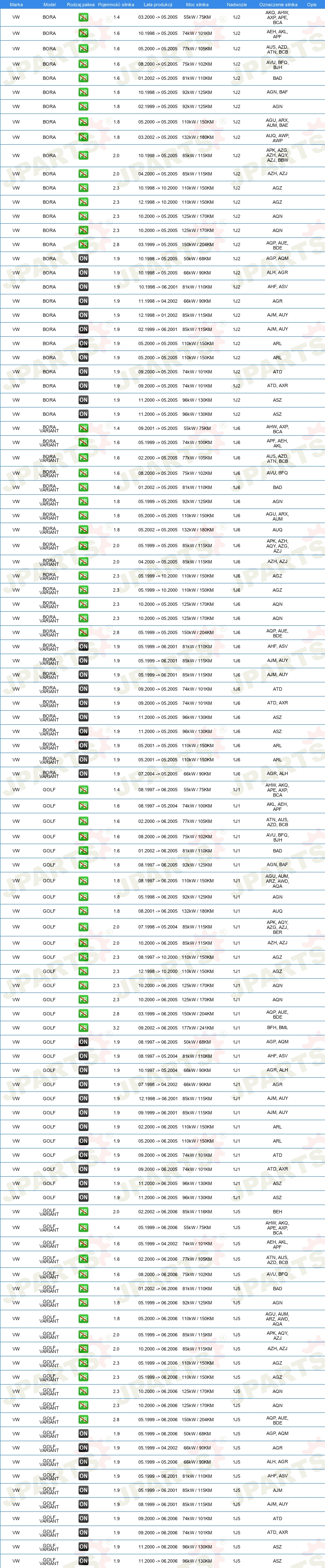The image size is (325, 1568).
Task: Click diesel icon for BORA VARIANT 07.2004 -> 05.2005
Action: click(84, 774)
